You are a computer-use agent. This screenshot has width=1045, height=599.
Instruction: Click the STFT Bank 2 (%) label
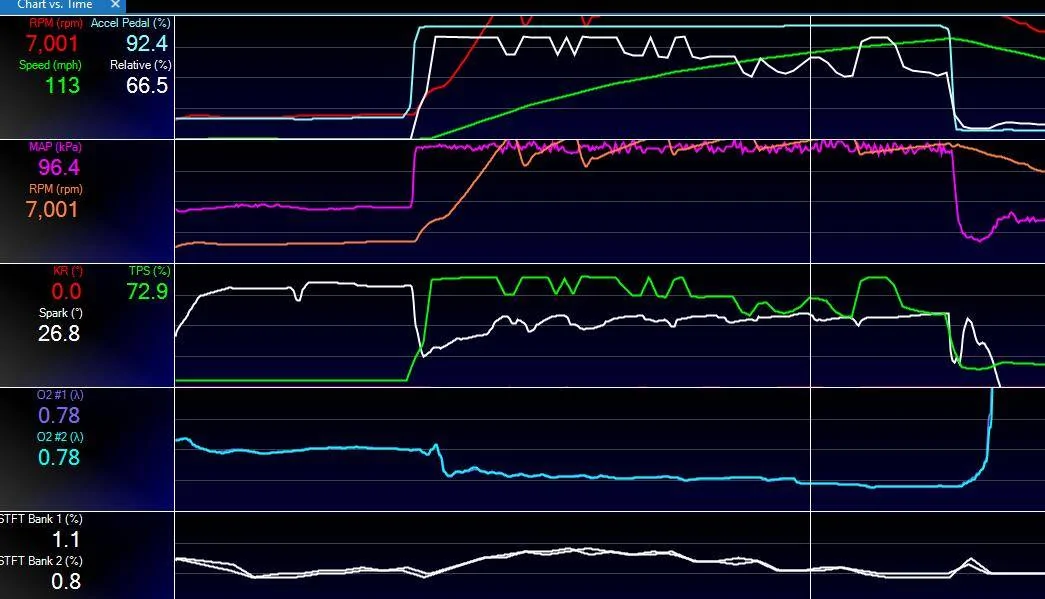pyautogui.click(x=41, y=561)
